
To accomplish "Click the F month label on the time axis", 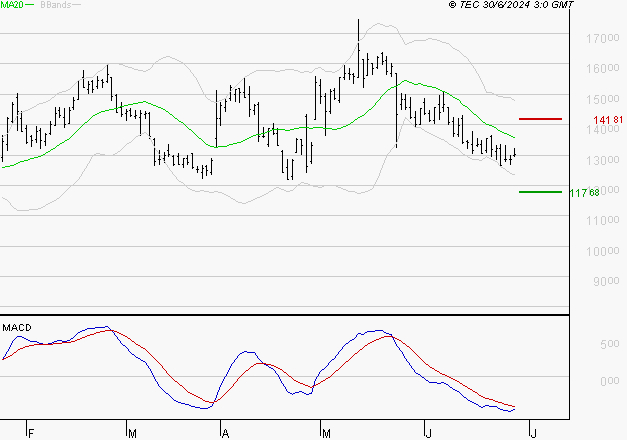I will (31, 433).
